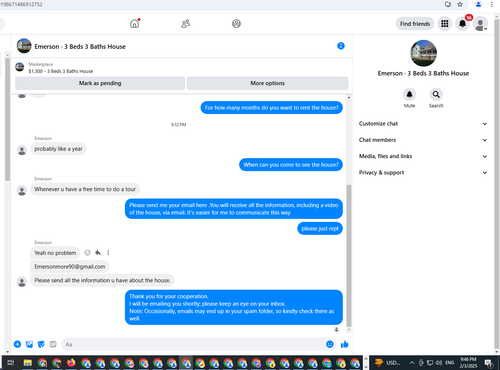This screenshot has width=500, height=370.
Task: Click the 'Thank you for your cooperation' message
Action: coord(234,307)
